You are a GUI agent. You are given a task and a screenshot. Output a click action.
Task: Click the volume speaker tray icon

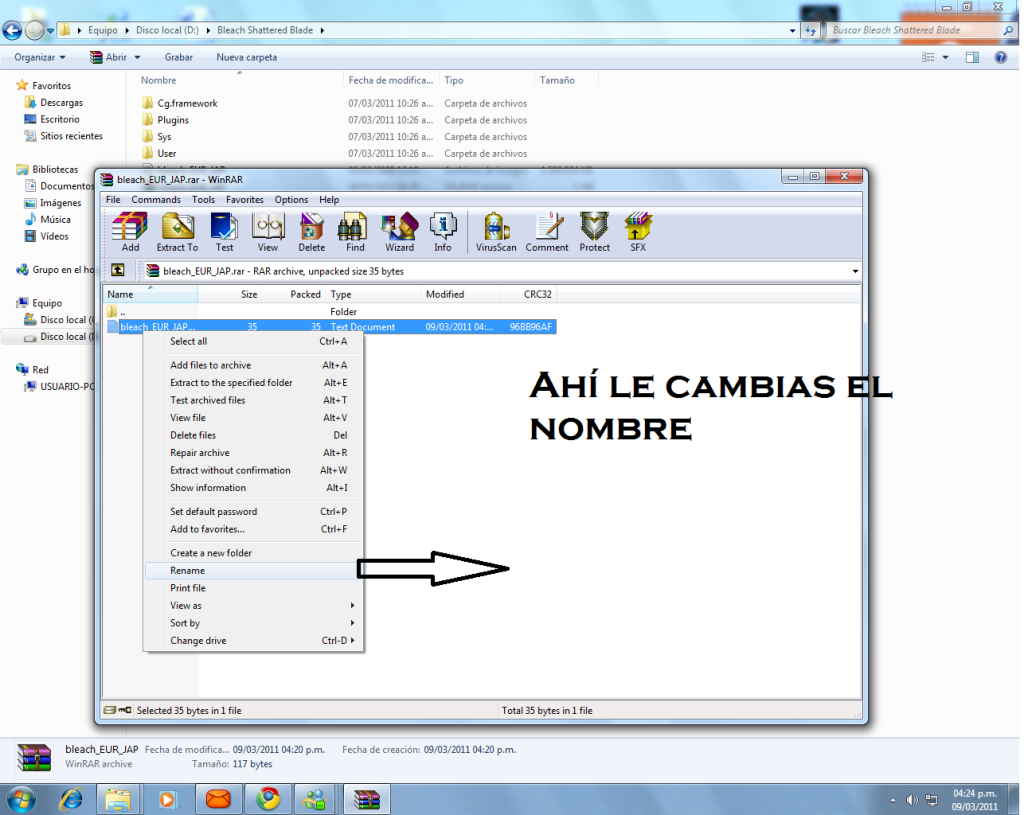(x=912, y=800)
